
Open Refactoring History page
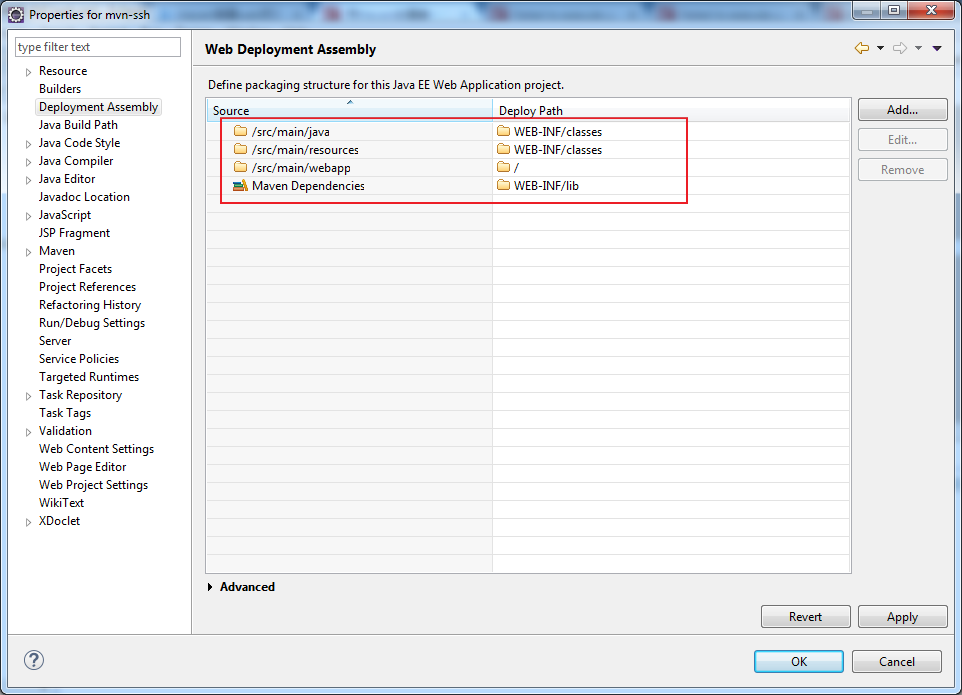coord(90,305)
